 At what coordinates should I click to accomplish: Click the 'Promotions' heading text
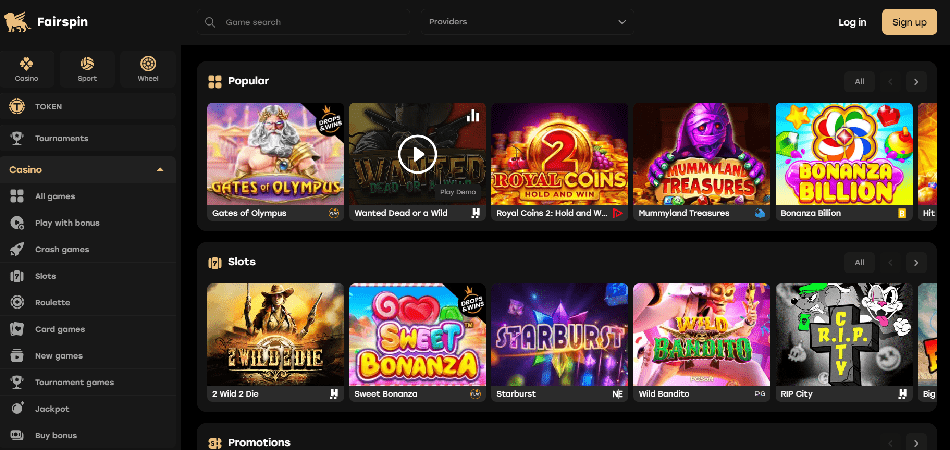click(x=259, y=443)
